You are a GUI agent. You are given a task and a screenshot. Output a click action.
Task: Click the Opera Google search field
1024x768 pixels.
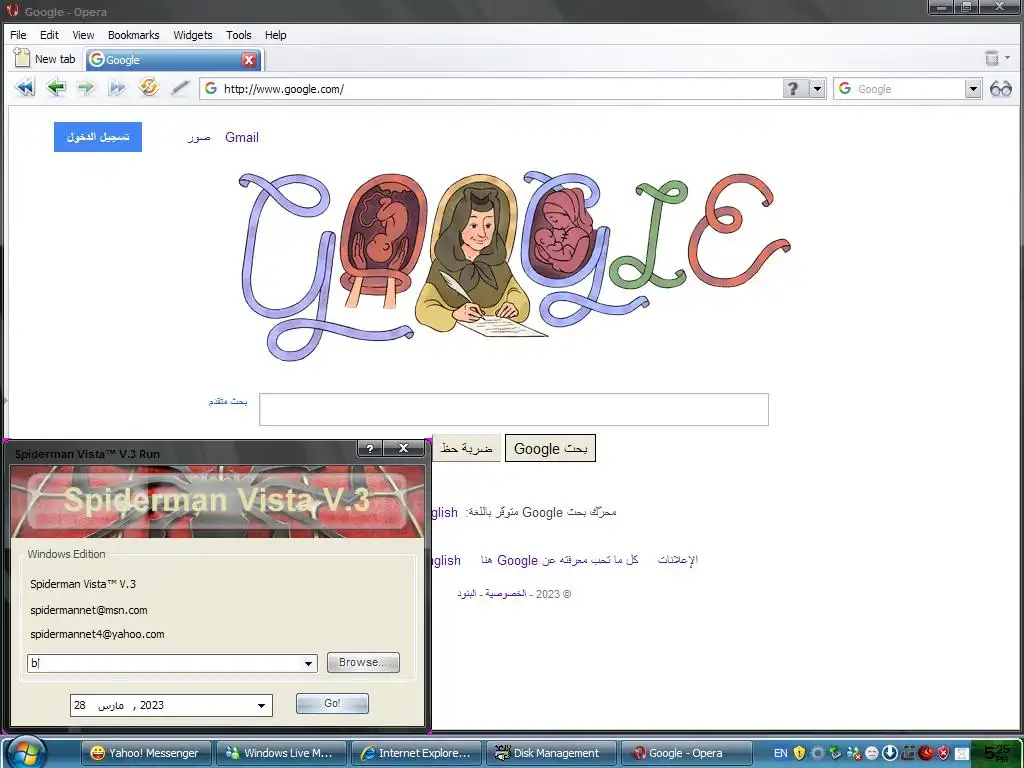coord(909,89)
